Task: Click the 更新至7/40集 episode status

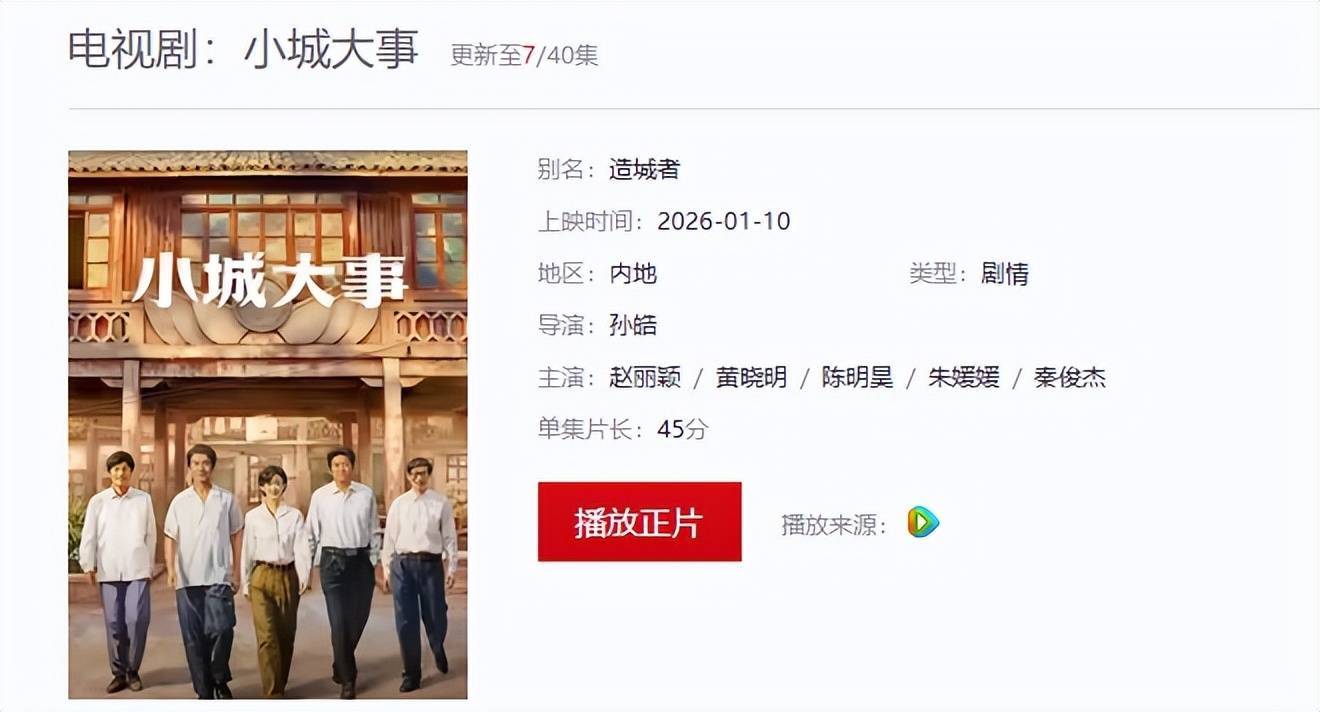Action: click(x=524, y=56)
